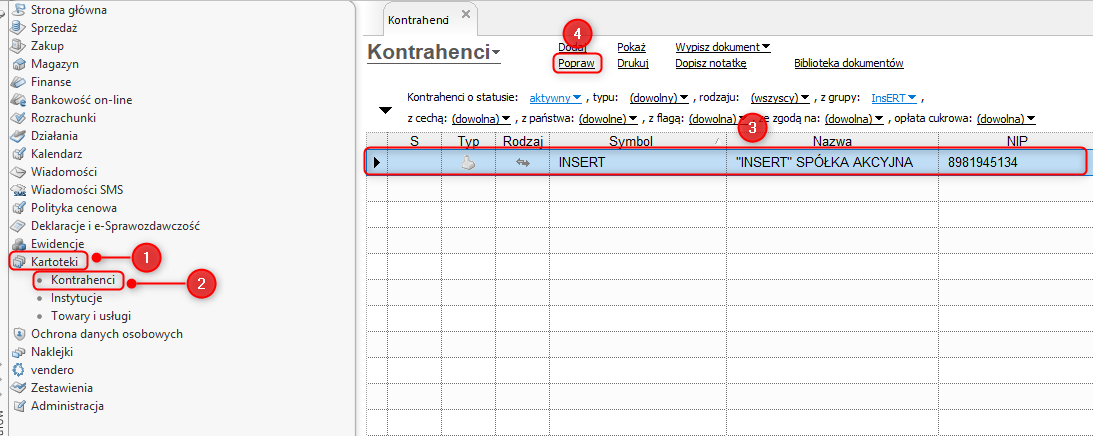Open the opłata cukrowa (dowolna) filter
This screenshot has width=1093, height=436.
click(1006, 119)
